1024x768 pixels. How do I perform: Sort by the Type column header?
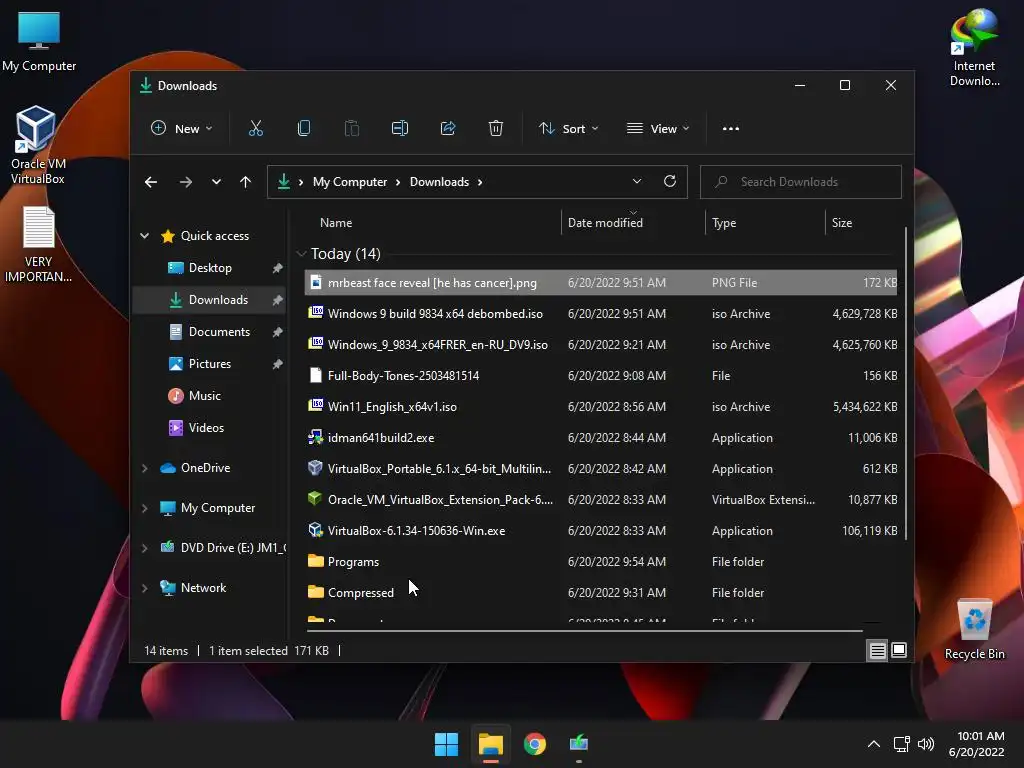click(x=765, y=223)
